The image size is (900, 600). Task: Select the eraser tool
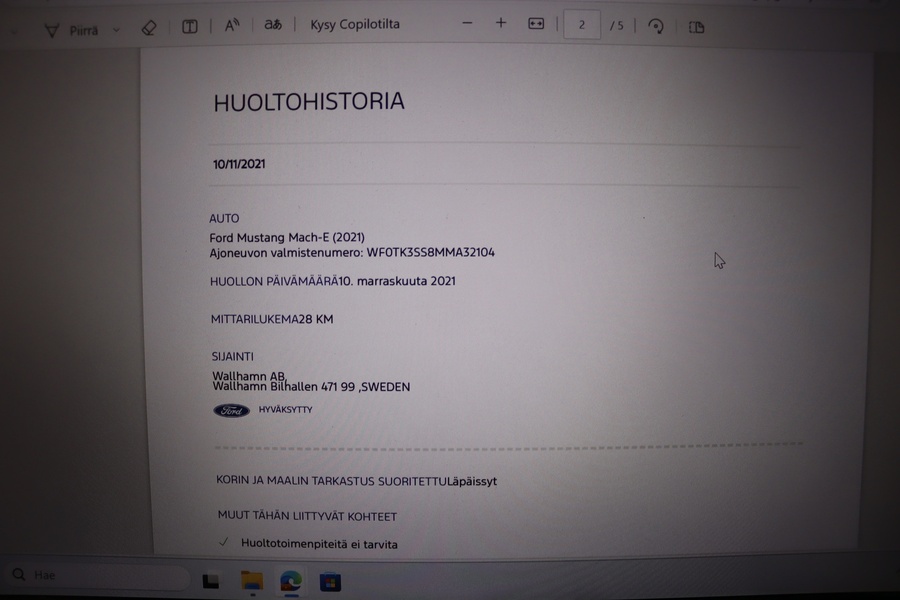click(149, 28)
